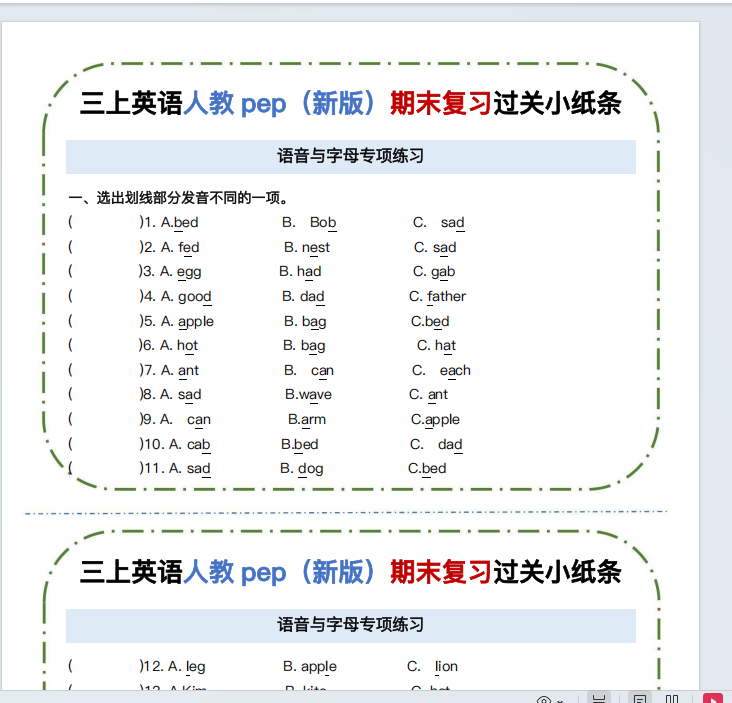Click the word 'each' in question 7
The height and width of the screenshot is (703, 732).
pos(455,371)
